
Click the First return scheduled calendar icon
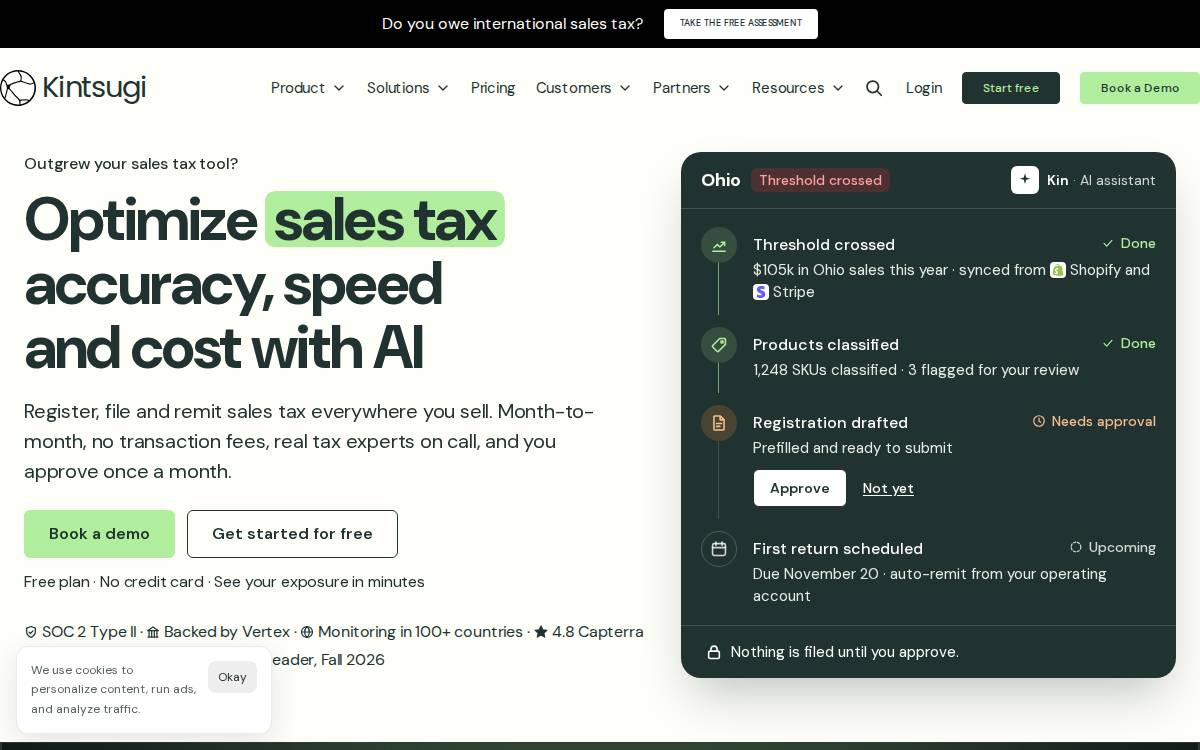point(719,549)
